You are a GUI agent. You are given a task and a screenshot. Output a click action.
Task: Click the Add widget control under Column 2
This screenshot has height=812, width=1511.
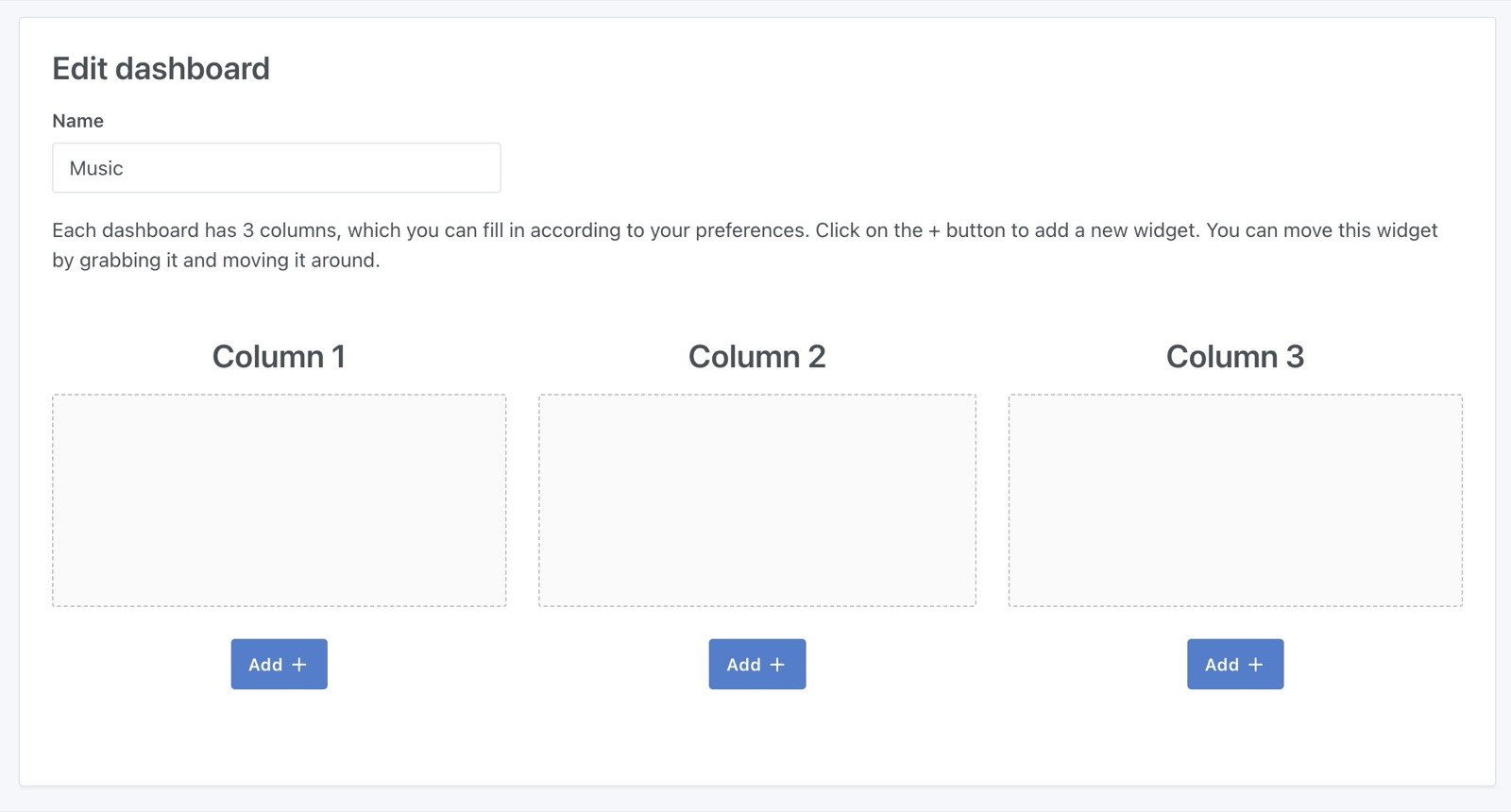click(756, 664)
